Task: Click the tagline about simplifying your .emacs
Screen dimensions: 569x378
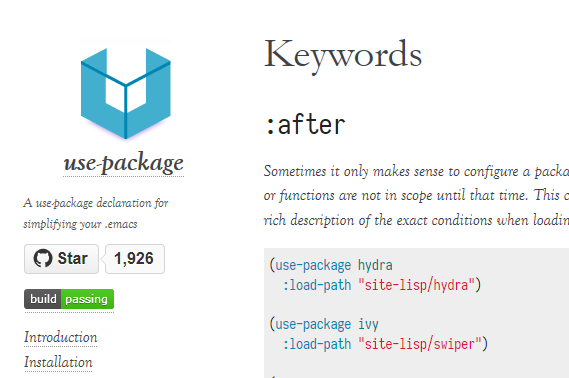Action: (x=96, y=213)
